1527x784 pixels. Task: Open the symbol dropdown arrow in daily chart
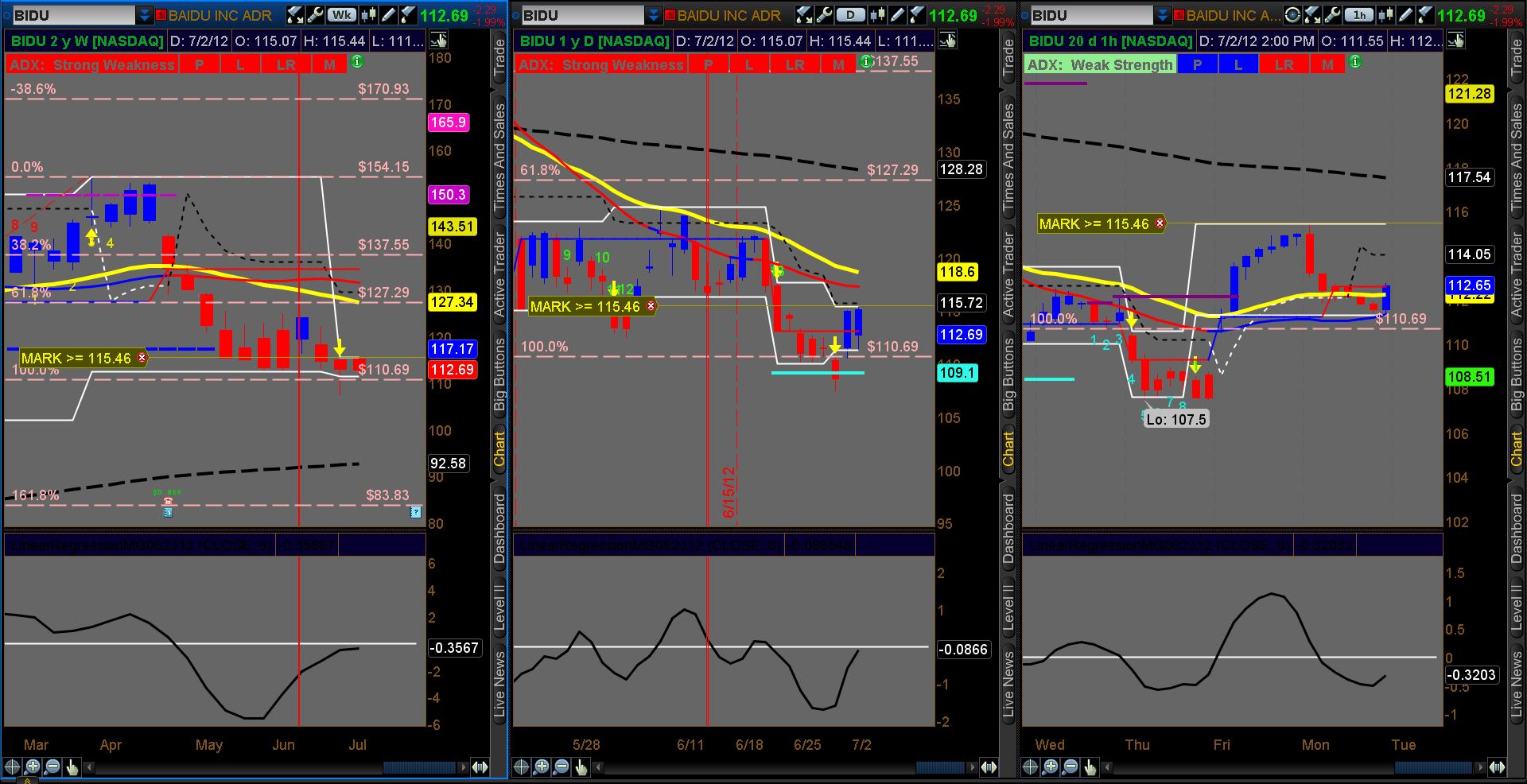[653, 15]
